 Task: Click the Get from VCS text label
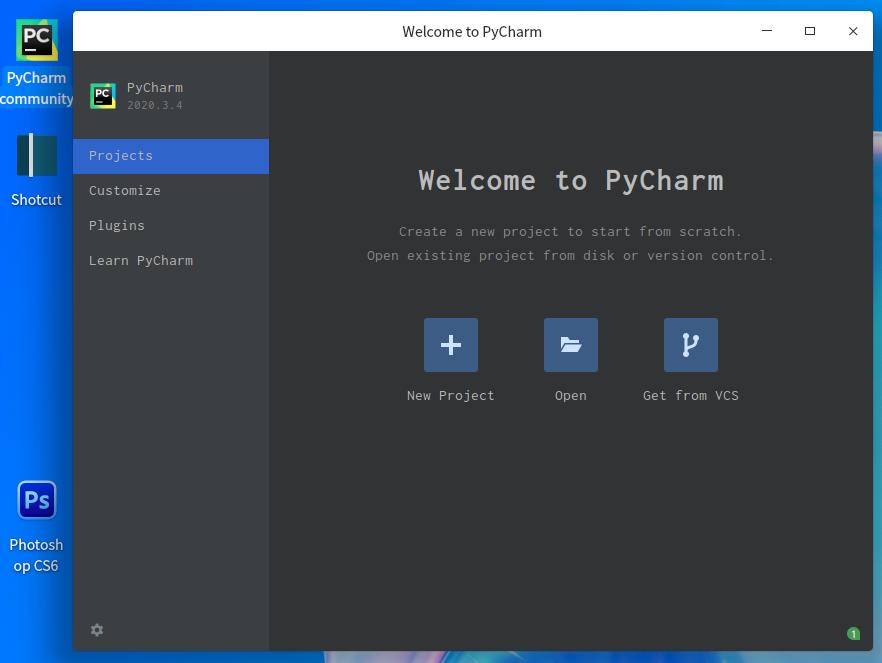pos(690,396)
